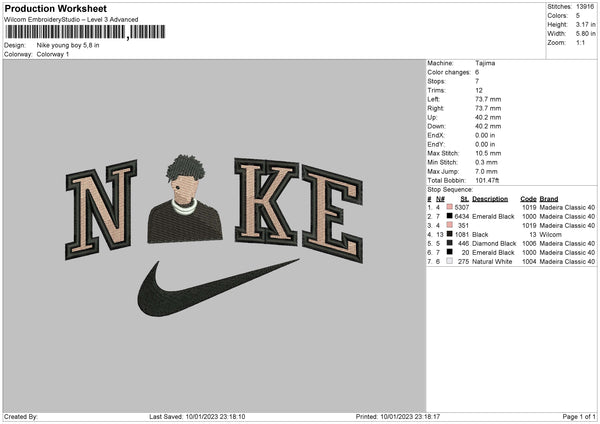Select the 'Colorway 1' value
Image resolution: width=600 pixels, height=424 pixels.
coord(53,54)
